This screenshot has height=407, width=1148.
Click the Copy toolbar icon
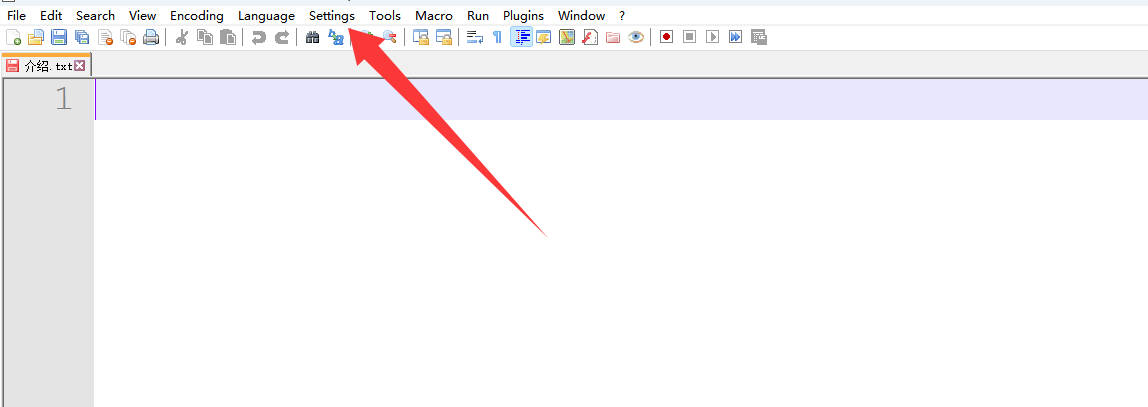coord(205,37)
